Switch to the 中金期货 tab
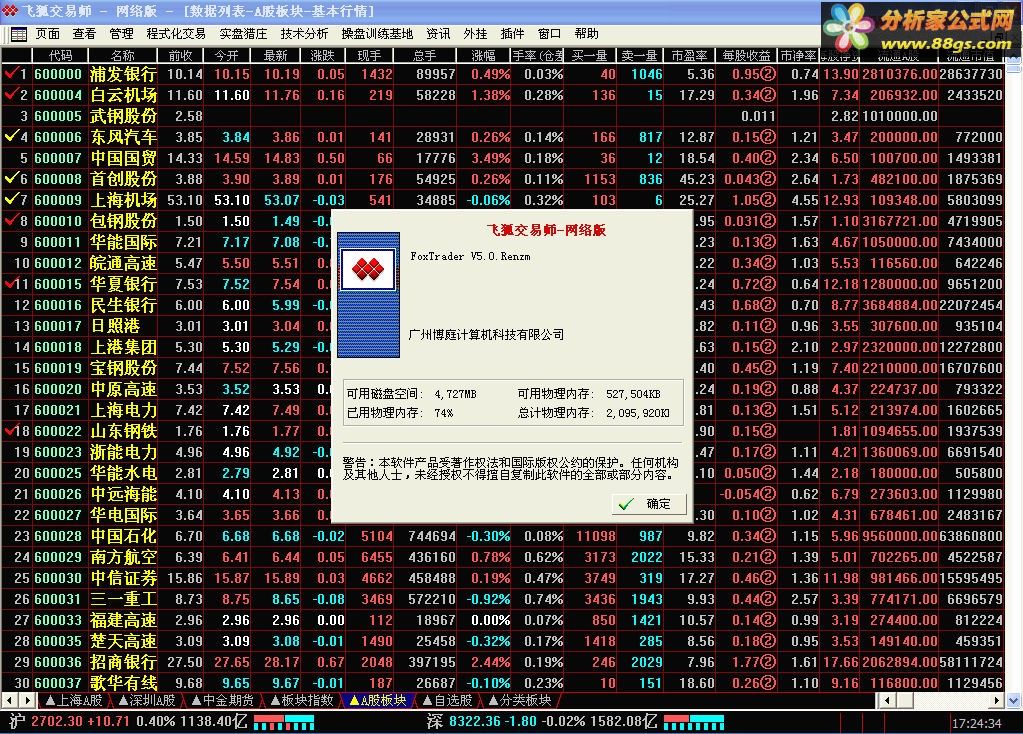 coord(222,701)
